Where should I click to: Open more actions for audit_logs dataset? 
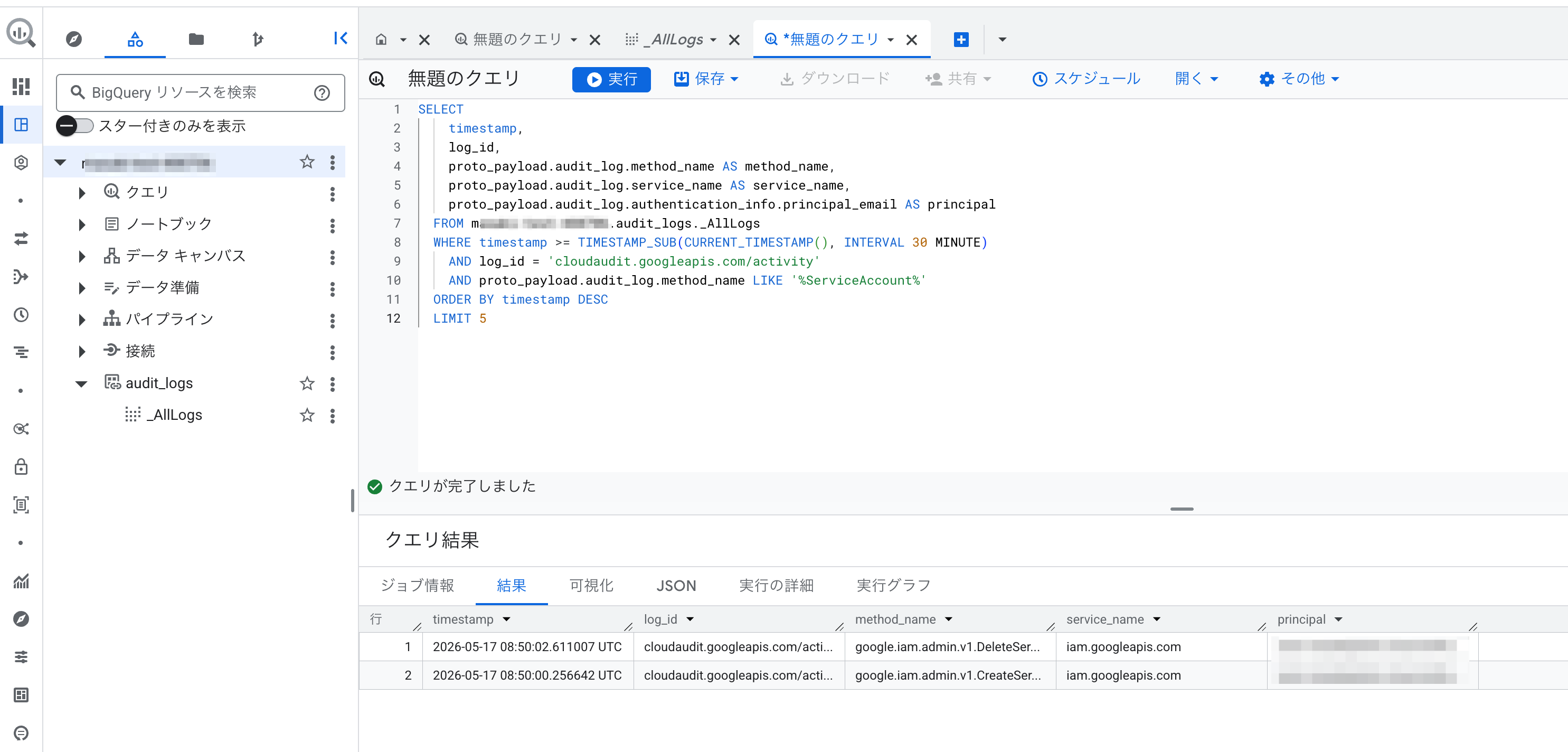(333, 383)
